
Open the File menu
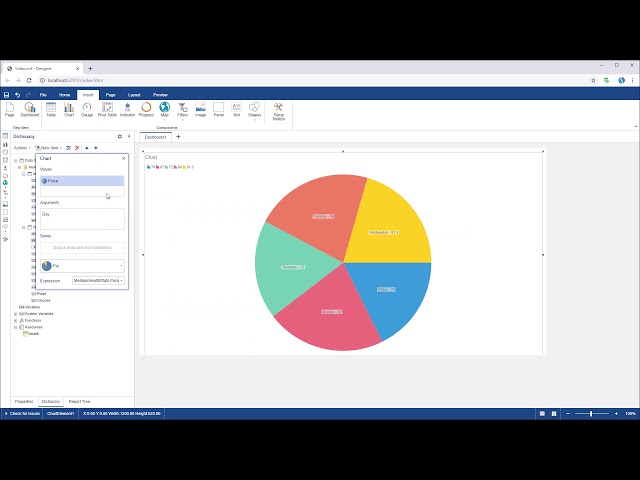pos(43,95)
